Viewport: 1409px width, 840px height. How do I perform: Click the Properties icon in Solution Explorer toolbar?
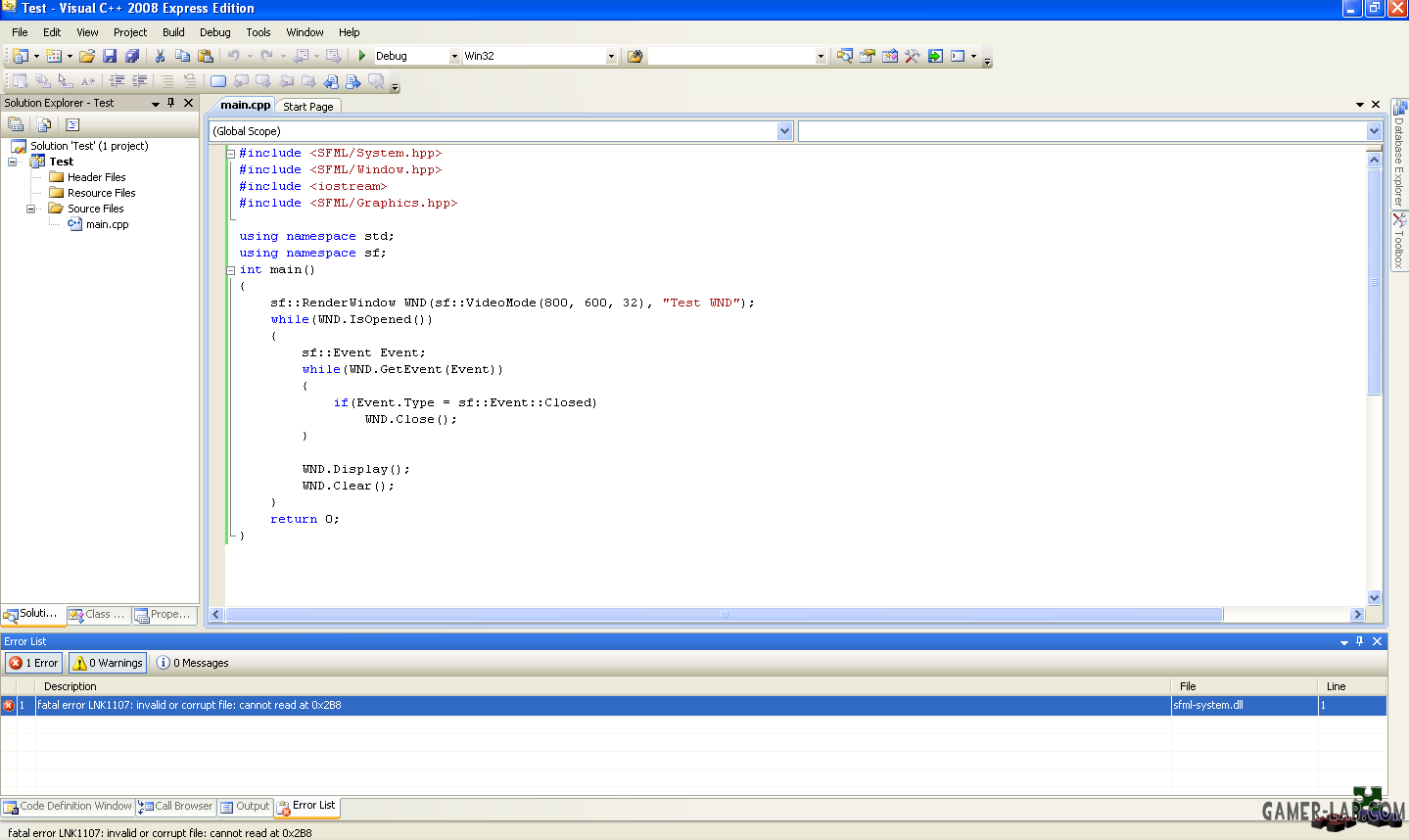tap(16, 124)
